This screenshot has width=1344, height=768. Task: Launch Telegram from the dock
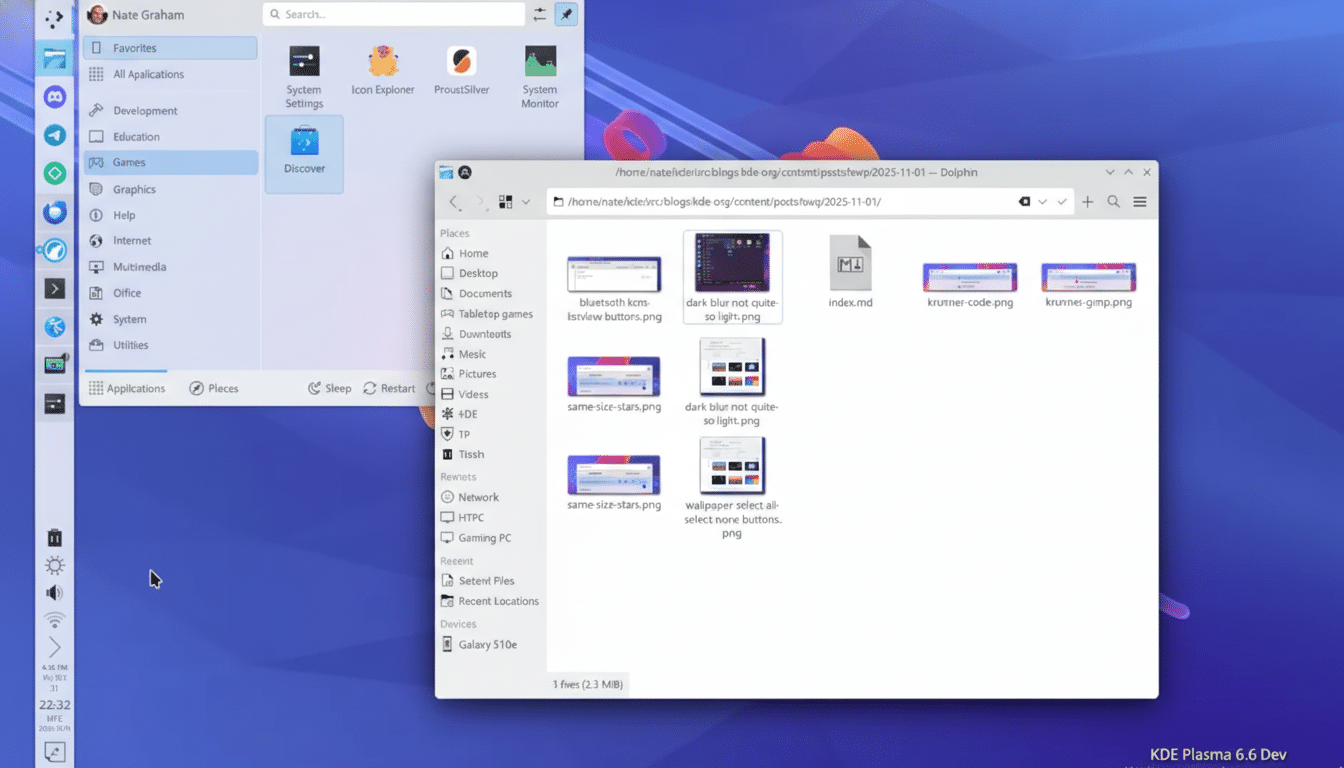(54, 135)
